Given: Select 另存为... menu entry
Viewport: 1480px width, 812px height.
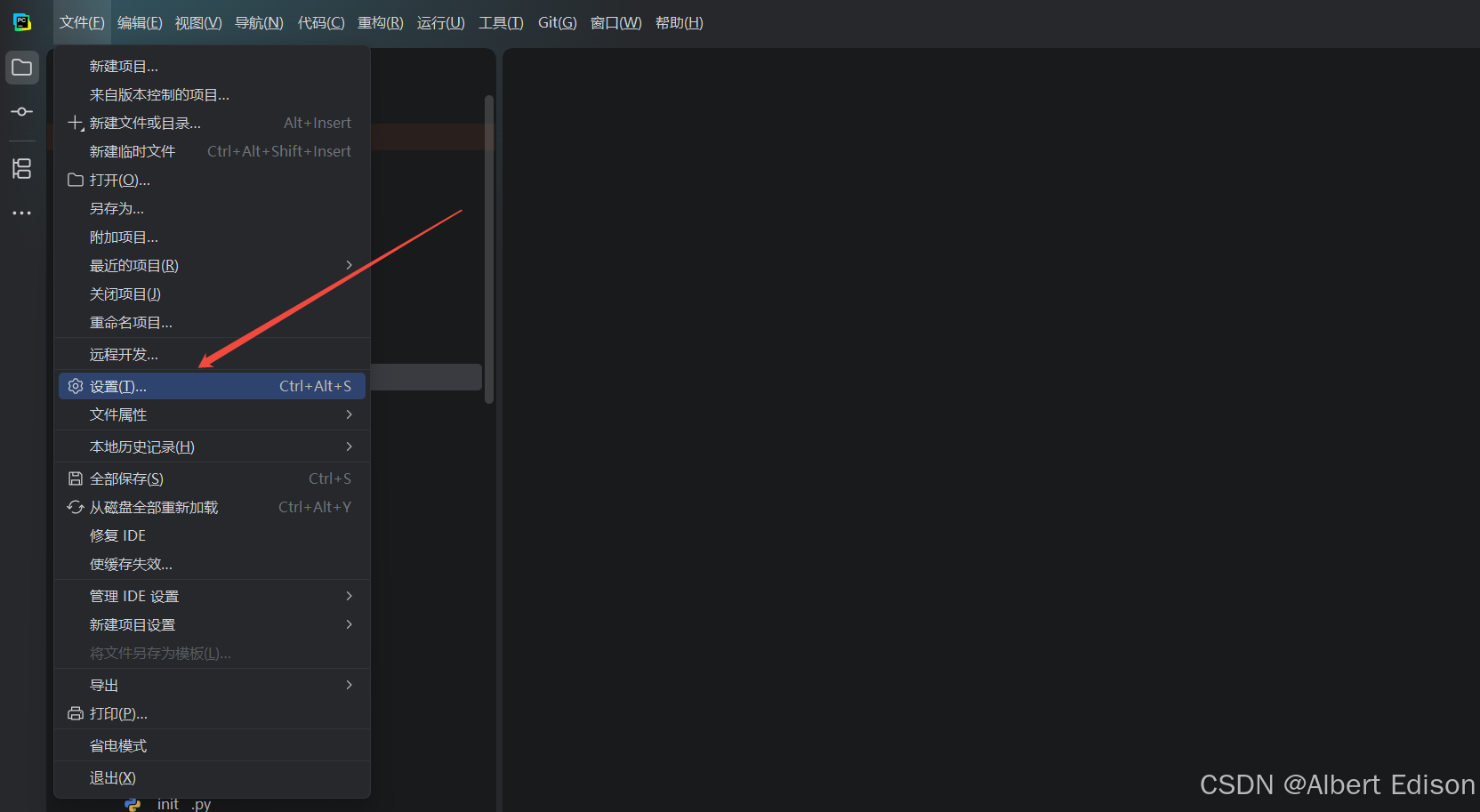Looking at the screenshot, I should tap(212, 208).
